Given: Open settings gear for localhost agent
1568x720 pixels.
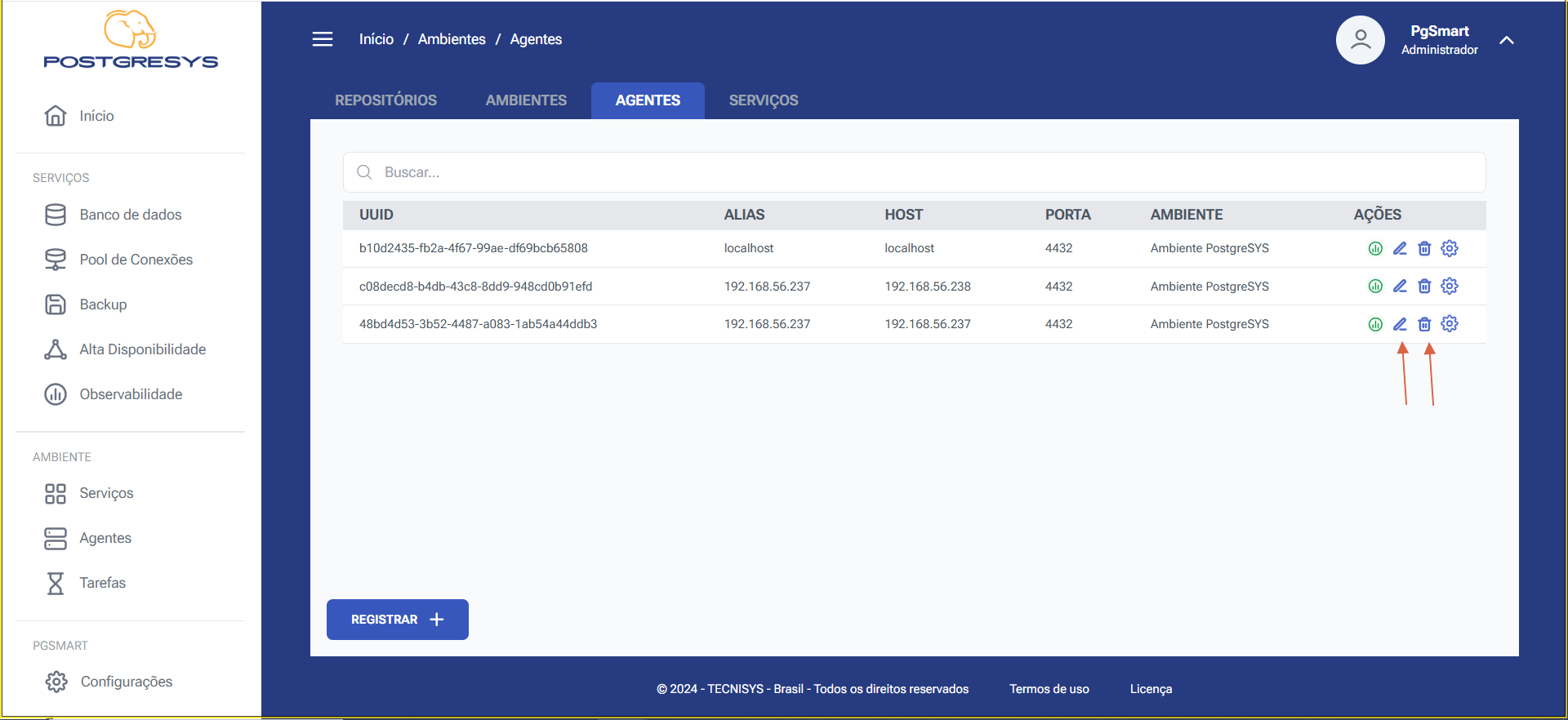Looking at the screenshot, I should 1450,248.
